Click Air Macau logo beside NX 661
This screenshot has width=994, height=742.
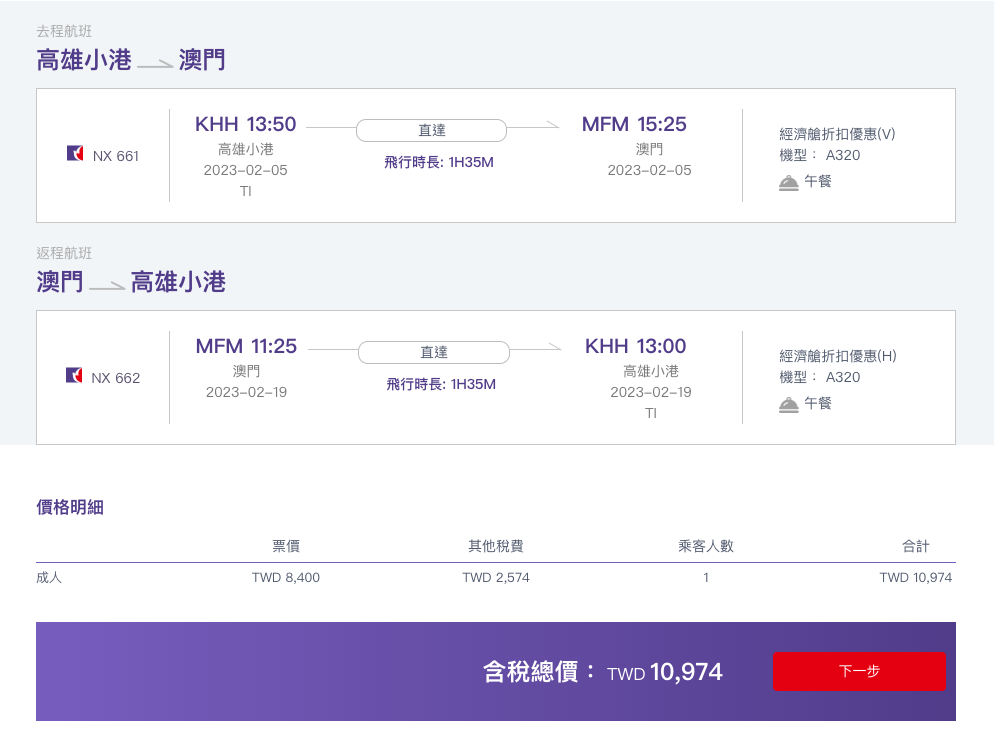click(75, 153)
